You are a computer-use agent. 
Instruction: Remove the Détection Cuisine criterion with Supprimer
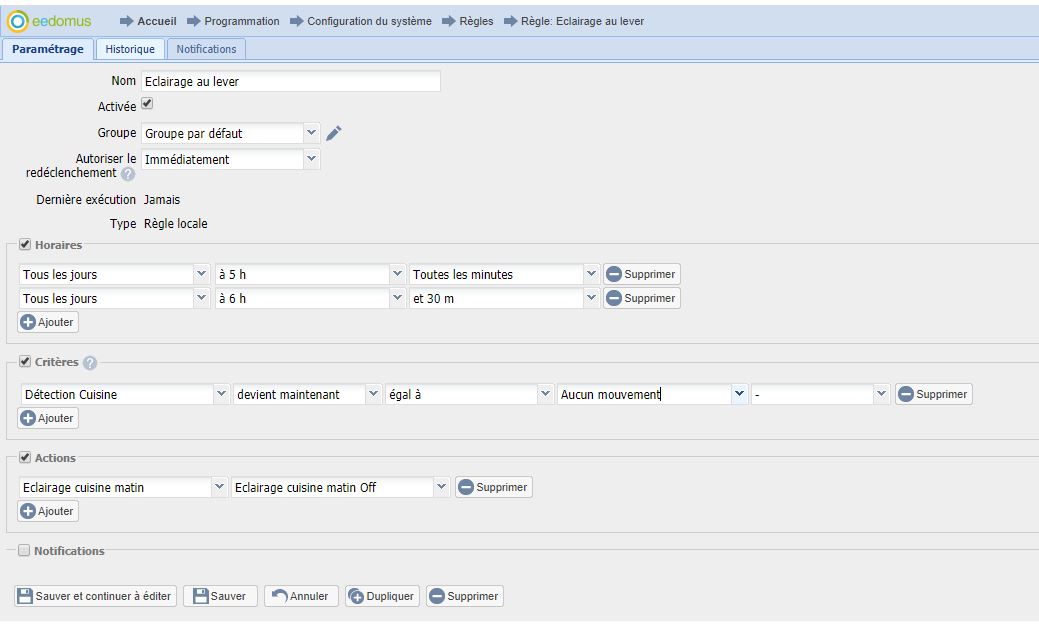[934, 394]
